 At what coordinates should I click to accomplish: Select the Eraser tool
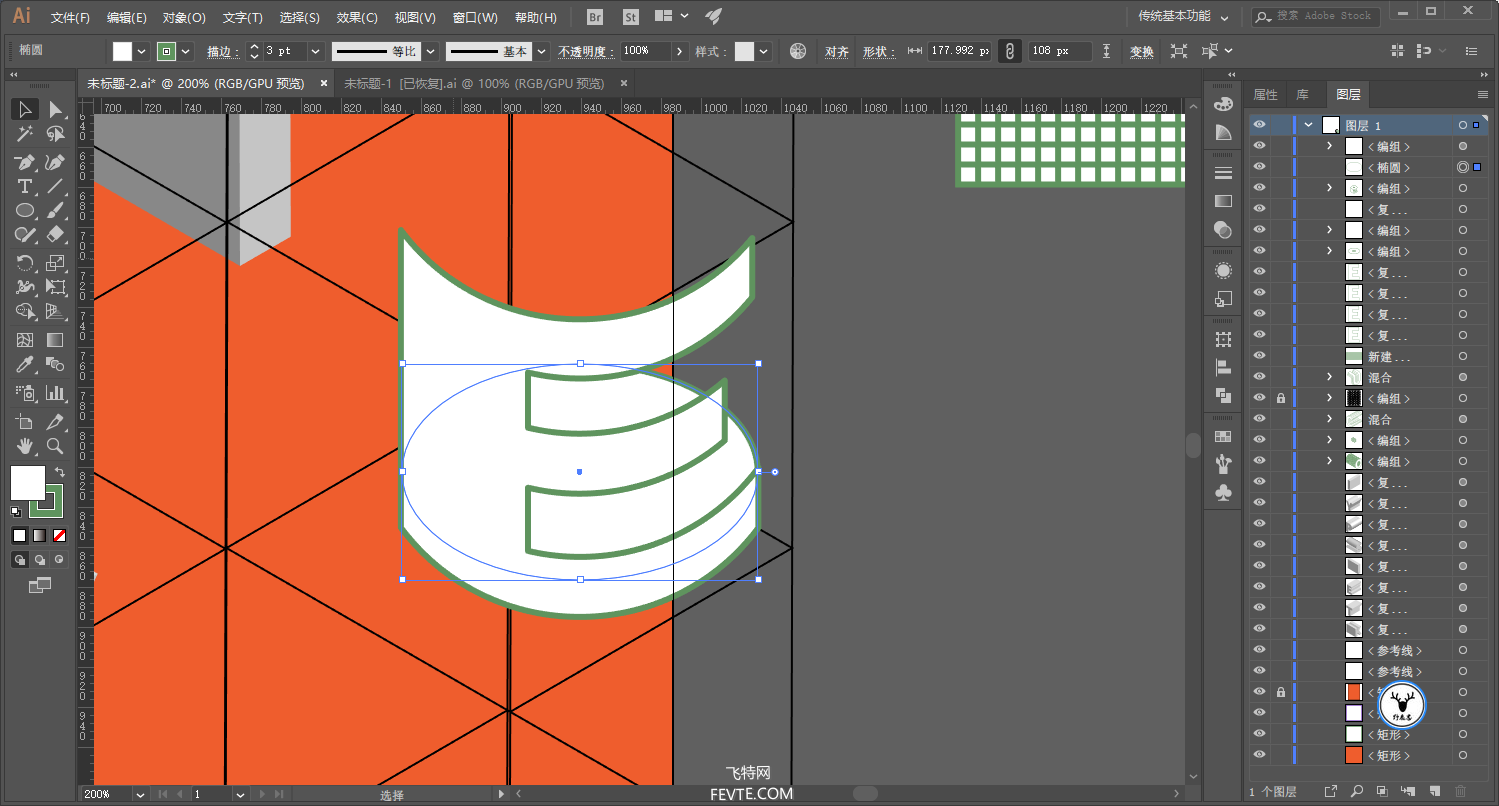[x=56, y=234]
